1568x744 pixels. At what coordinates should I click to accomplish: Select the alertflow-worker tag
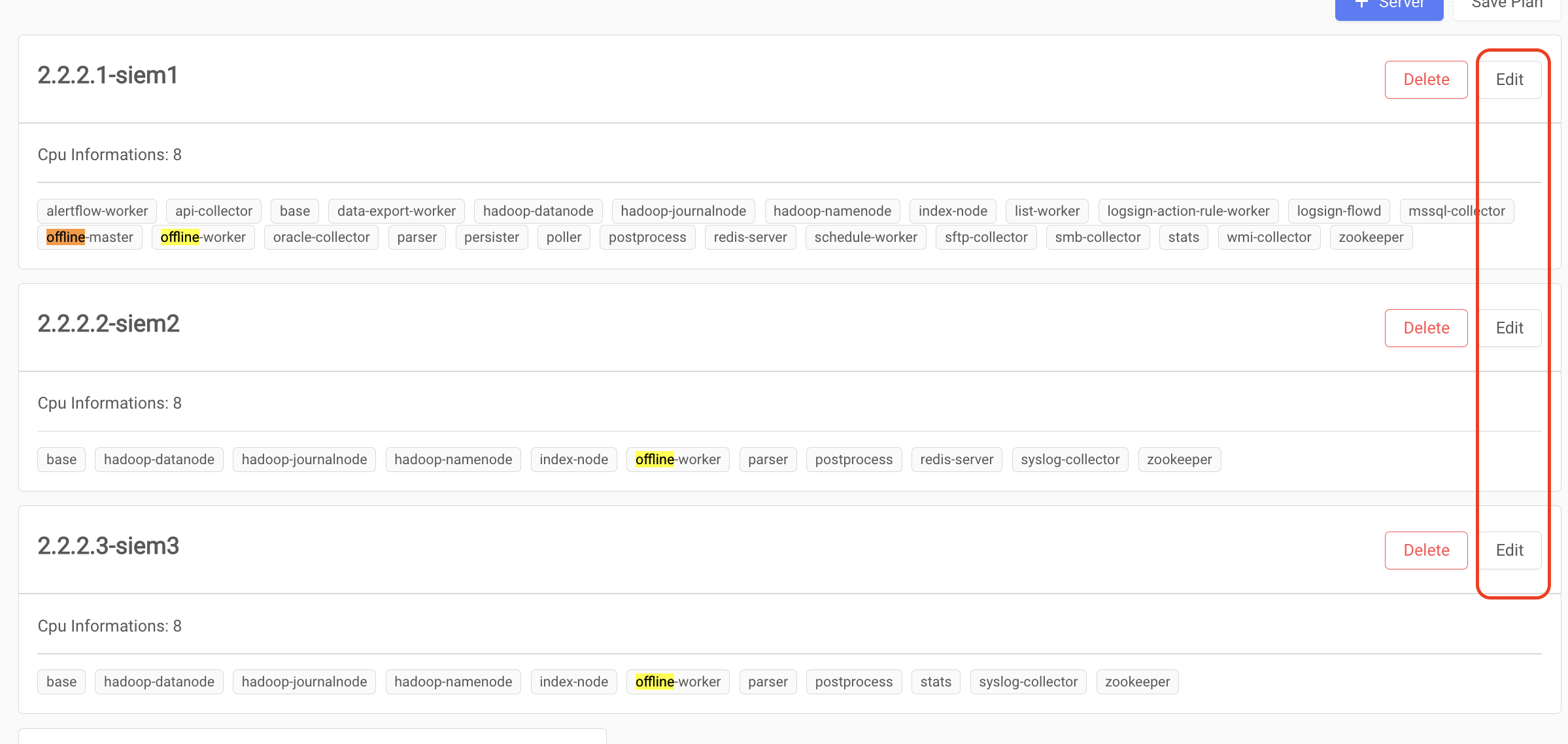pyautogui.click(x=97, y=211)
